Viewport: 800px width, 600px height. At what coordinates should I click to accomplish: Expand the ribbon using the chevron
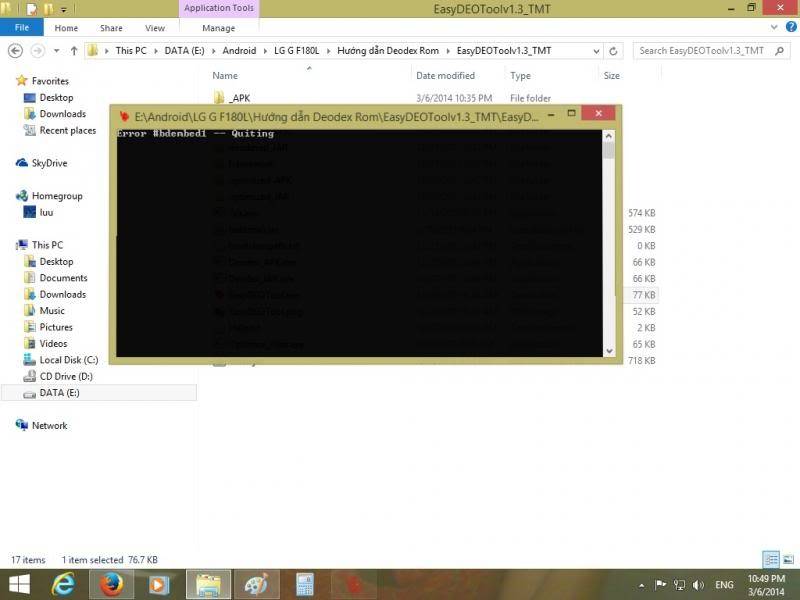[774, 28]
